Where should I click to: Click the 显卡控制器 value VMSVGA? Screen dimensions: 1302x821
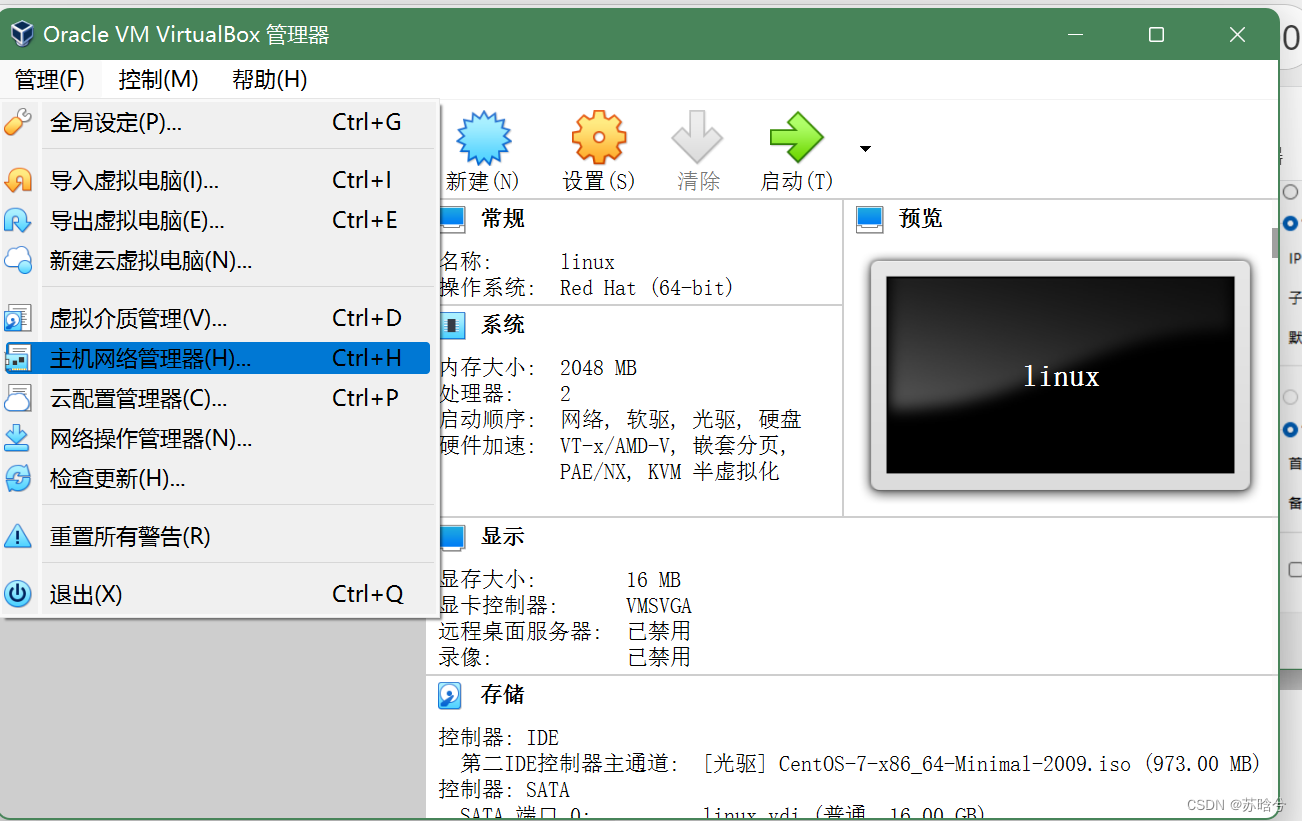coord(659,606)
